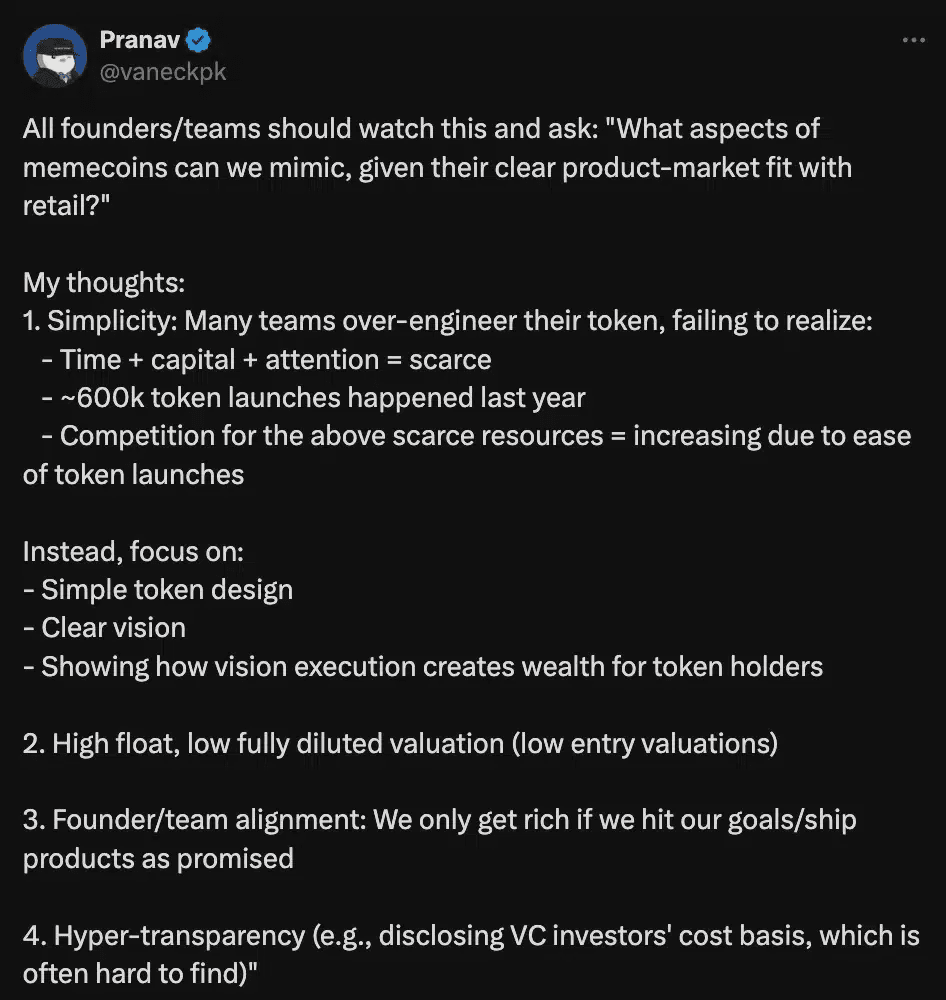Click the @vaneckpk handle
Viewport: 946px width, 1000px height.
coord(162,72)
